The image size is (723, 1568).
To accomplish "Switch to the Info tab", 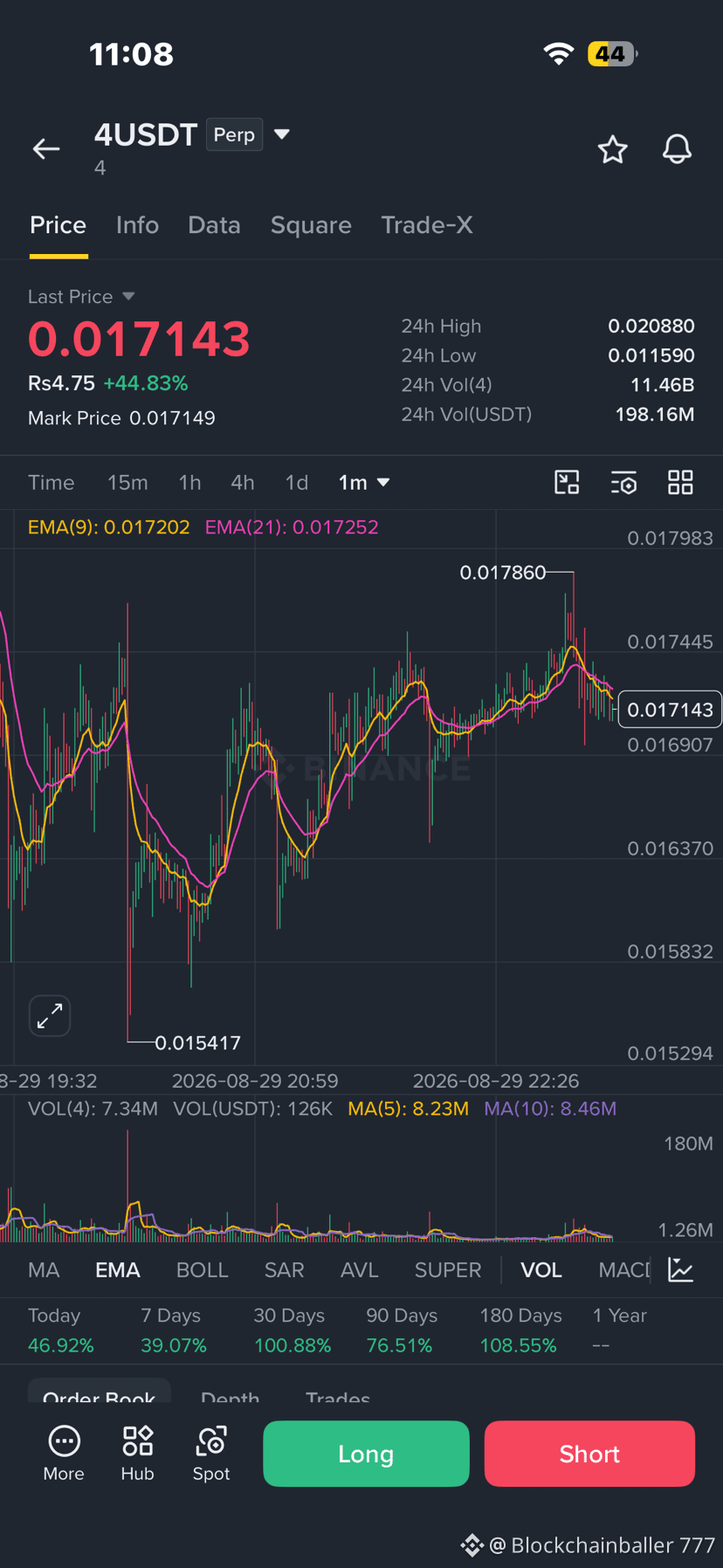I will point(137,225).
